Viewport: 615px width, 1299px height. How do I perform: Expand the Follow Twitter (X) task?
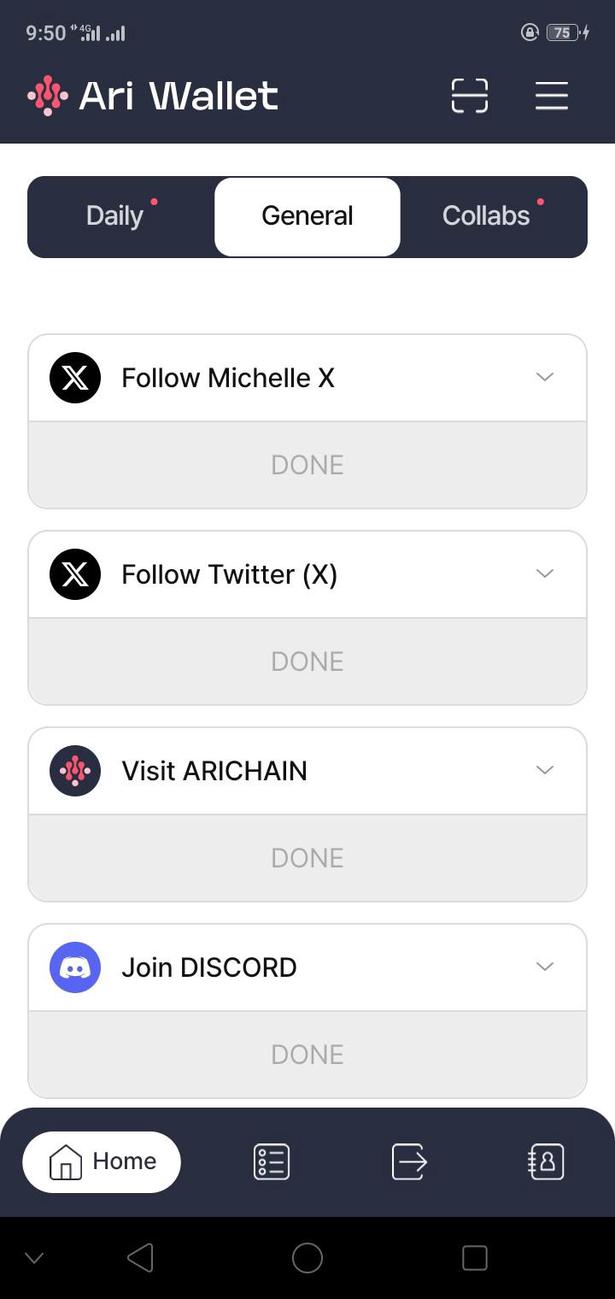[x=544, y=573]
